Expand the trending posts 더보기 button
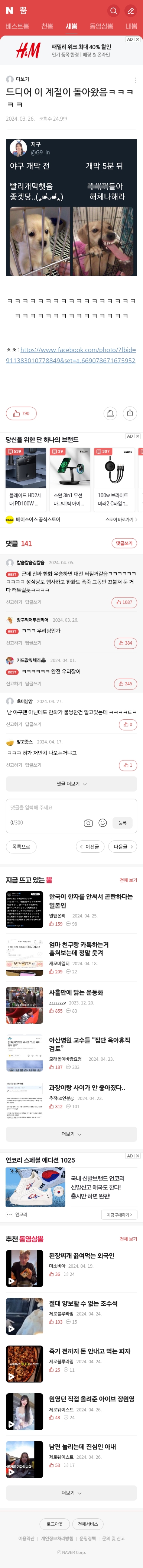Screen dimensions: 143x1568 [71, 1134]
